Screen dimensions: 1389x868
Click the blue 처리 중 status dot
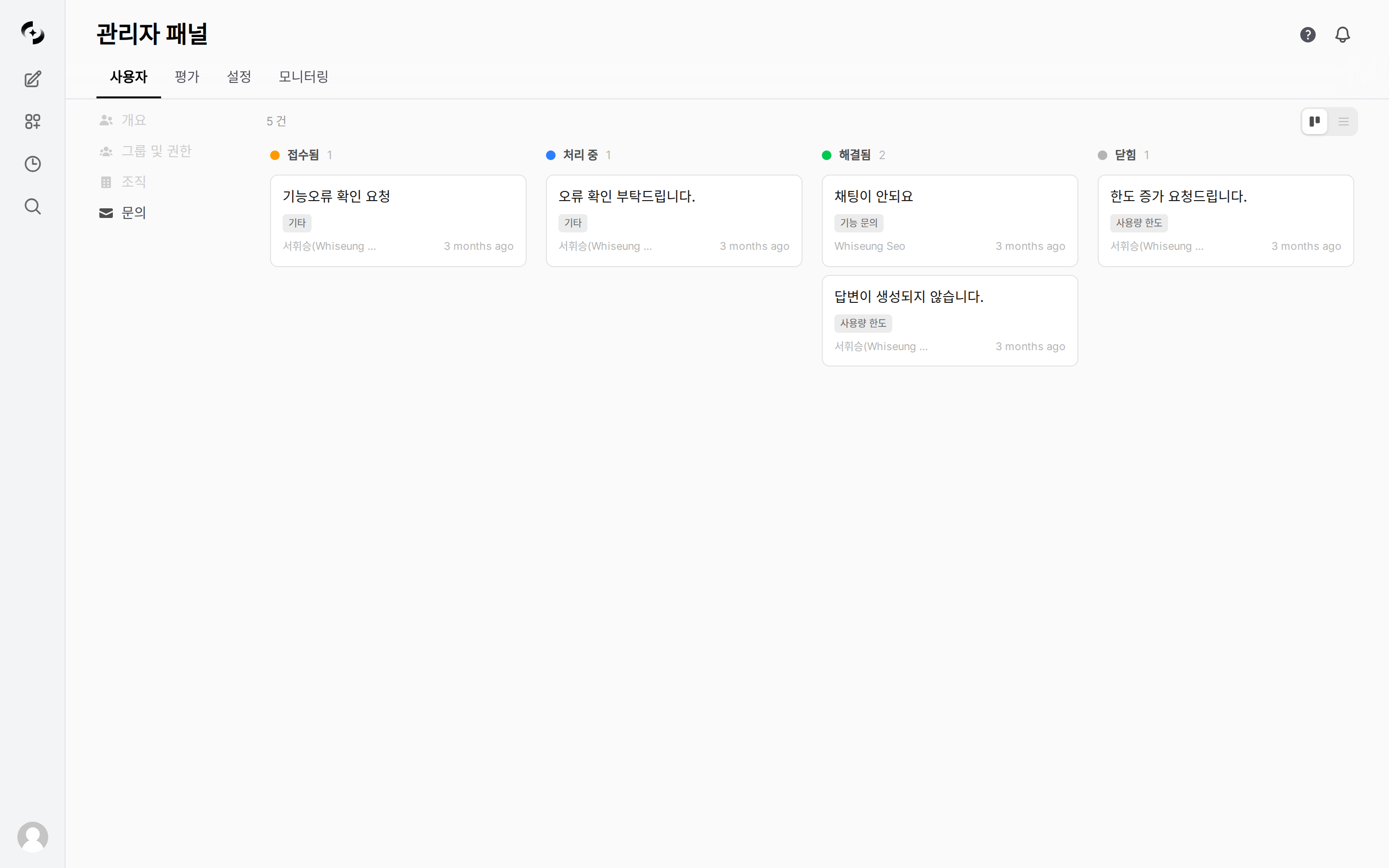click(551, 155)
